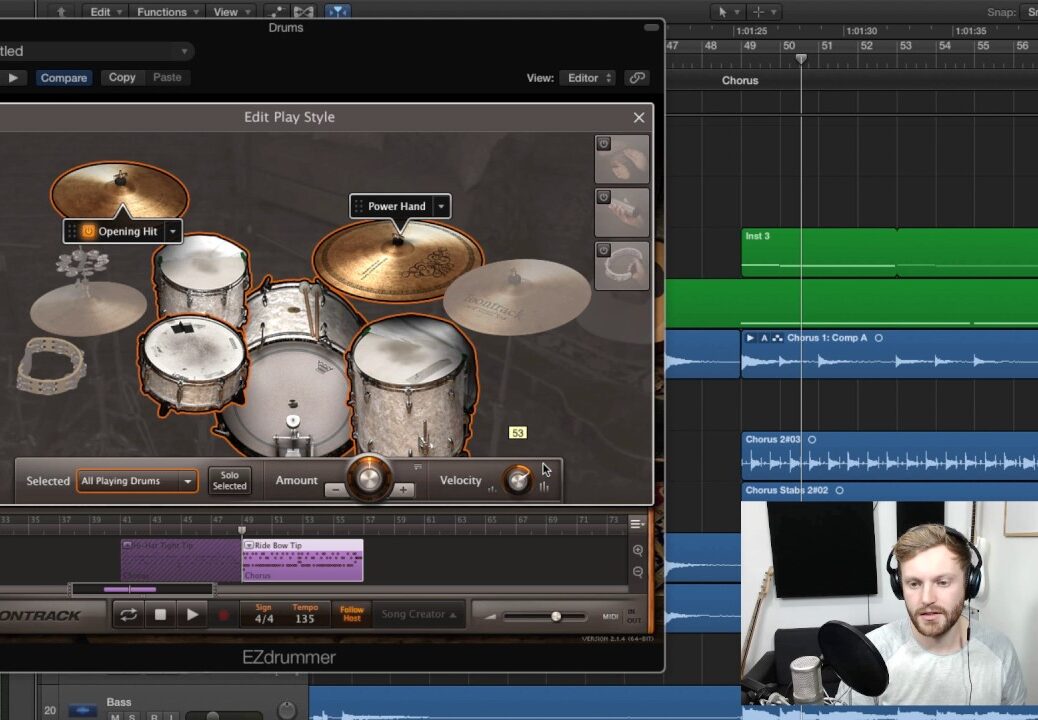The width and height of the screenshot is (1038, 720).
Task: Open the Edit menu
Action: click(105, 12)
